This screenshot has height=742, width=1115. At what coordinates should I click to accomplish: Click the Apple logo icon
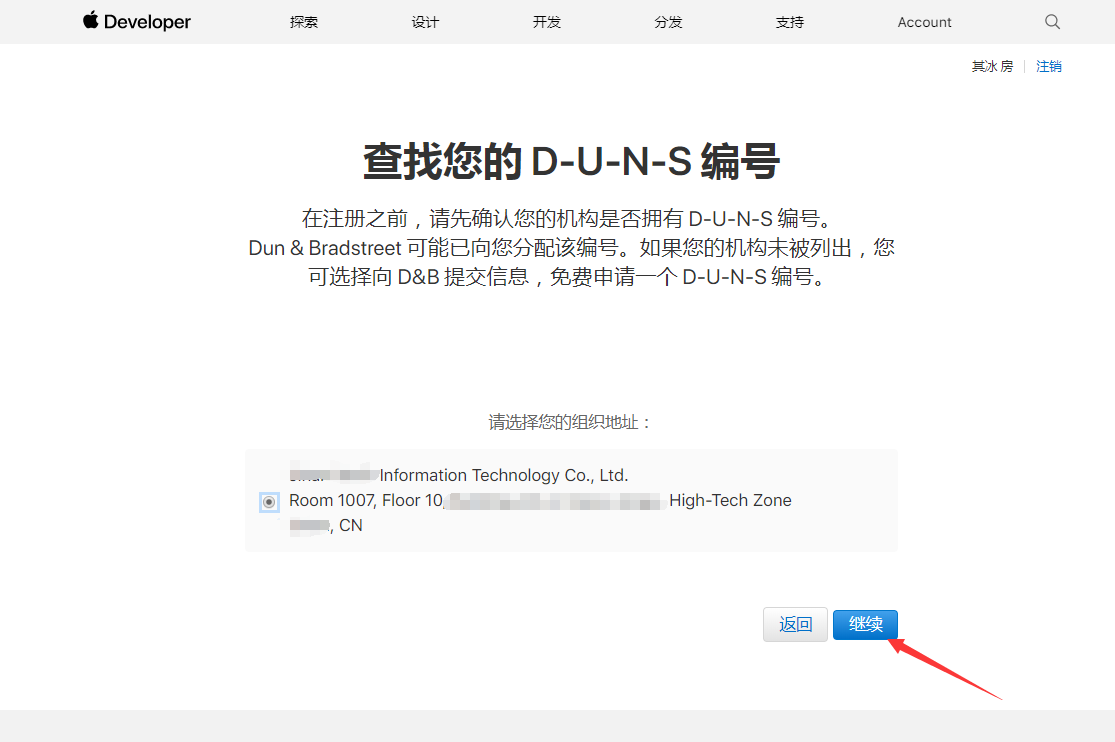click(x=91, y=21)
